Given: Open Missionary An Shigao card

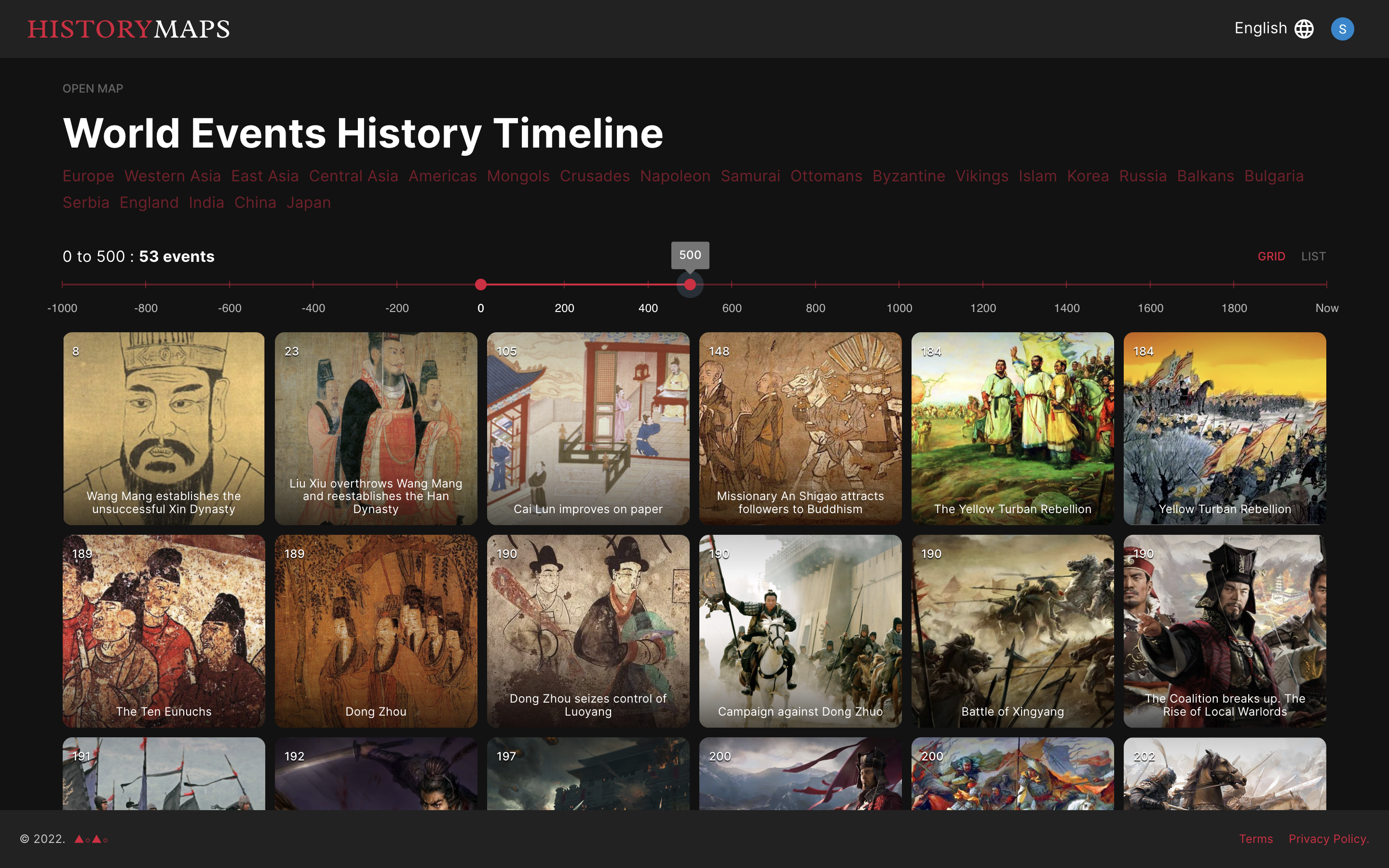Looking at the screenshot, I should 800,428.
